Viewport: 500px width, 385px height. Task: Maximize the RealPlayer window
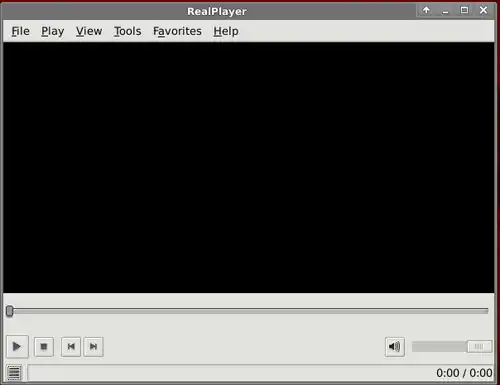tap(464, 10)
